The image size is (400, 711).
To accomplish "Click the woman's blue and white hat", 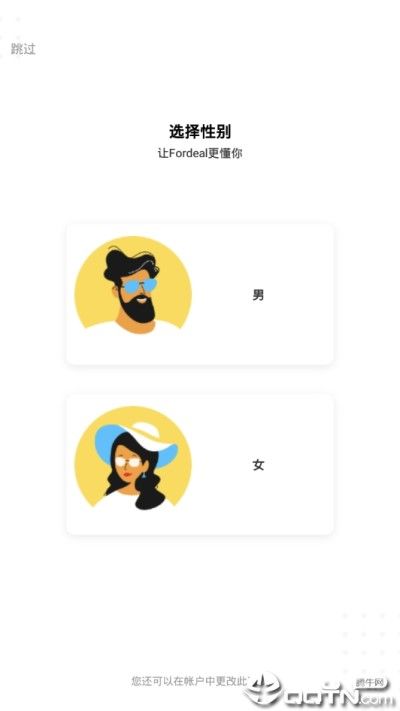I will (x=136, y=443).
